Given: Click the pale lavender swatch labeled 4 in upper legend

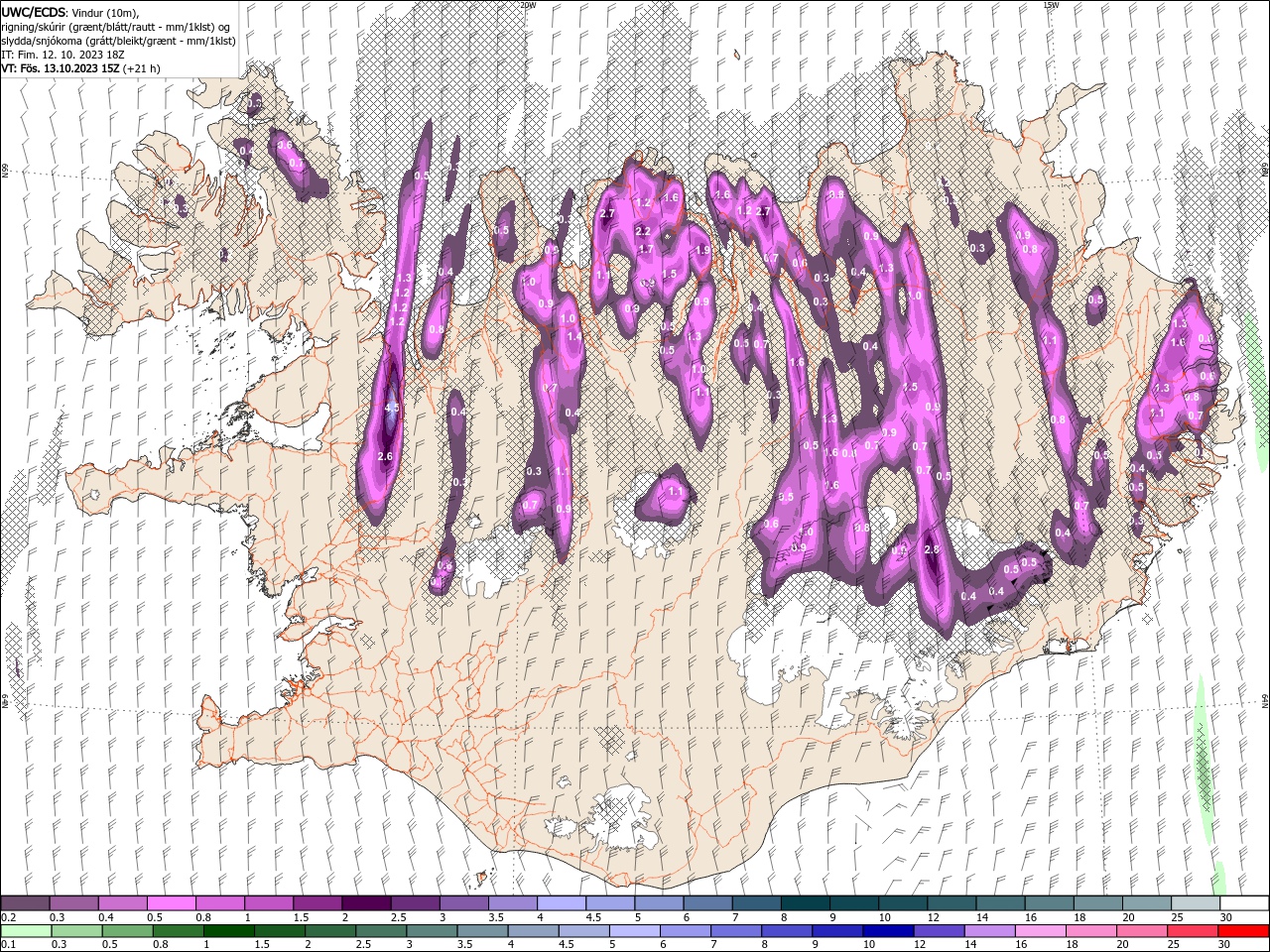Looking at the screenshot, I should pyautogui.click(x=561, y=903).
